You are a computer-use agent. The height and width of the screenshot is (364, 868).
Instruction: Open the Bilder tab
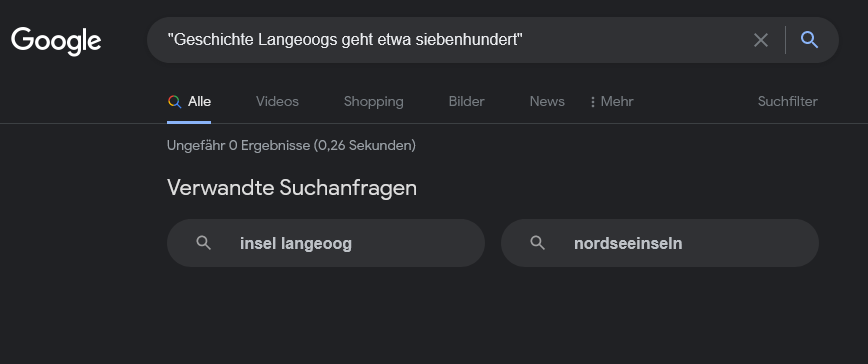click(467, 102)
